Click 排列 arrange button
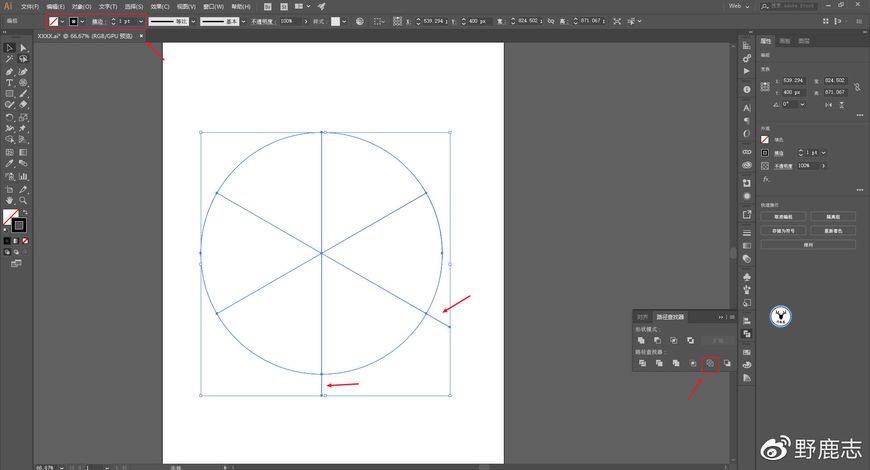The height and width of the screenshot is (470, 870). [808, 245]
